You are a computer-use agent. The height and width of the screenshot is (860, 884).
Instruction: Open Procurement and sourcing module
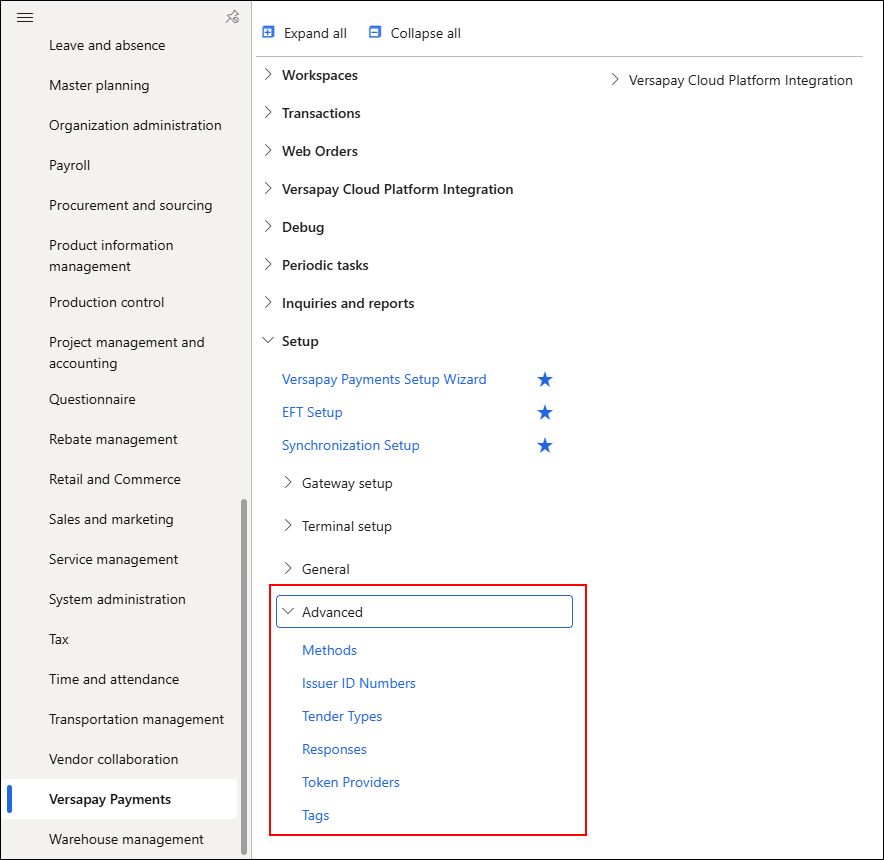point(131,205)
